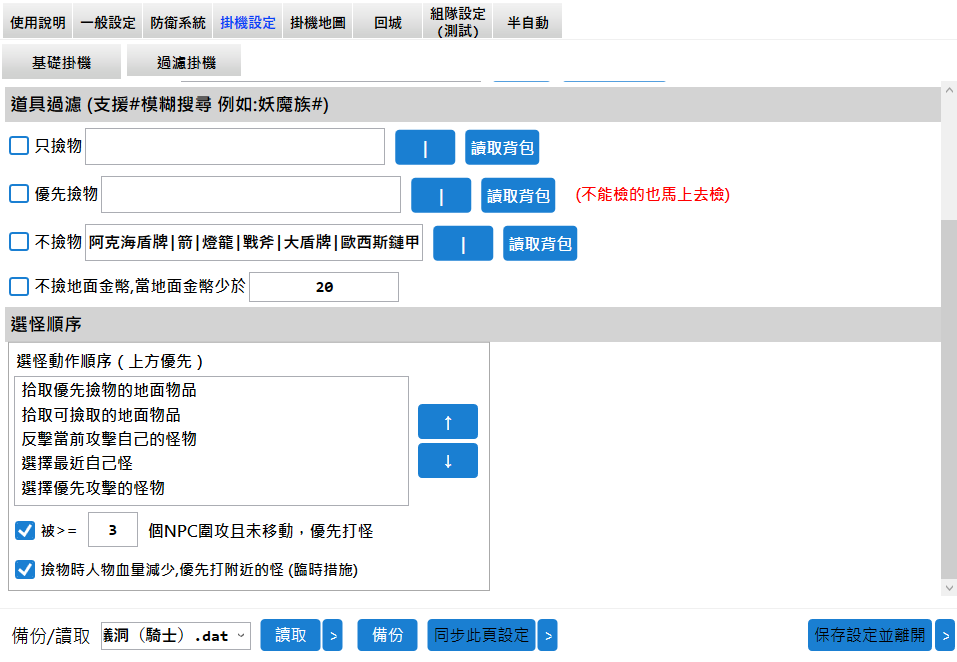This screenshot has height=662, width=957.
Task: Click the scrollbar up arrow
Action: (949, 90)
